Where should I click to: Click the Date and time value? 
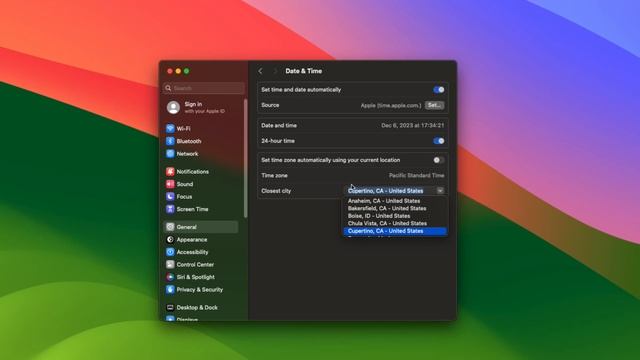[x=413, y=125]
